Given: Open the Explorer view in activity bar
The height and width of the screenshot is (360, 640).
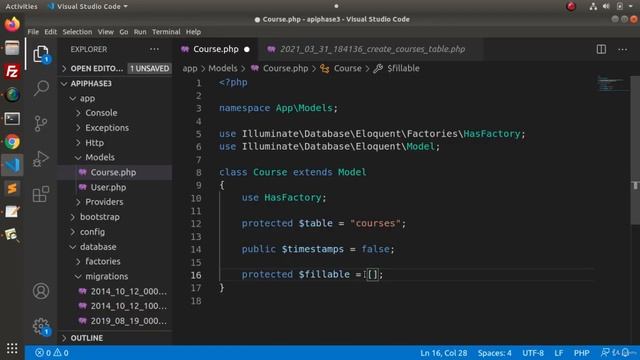Looking at the screenshot, I should 41,54.
